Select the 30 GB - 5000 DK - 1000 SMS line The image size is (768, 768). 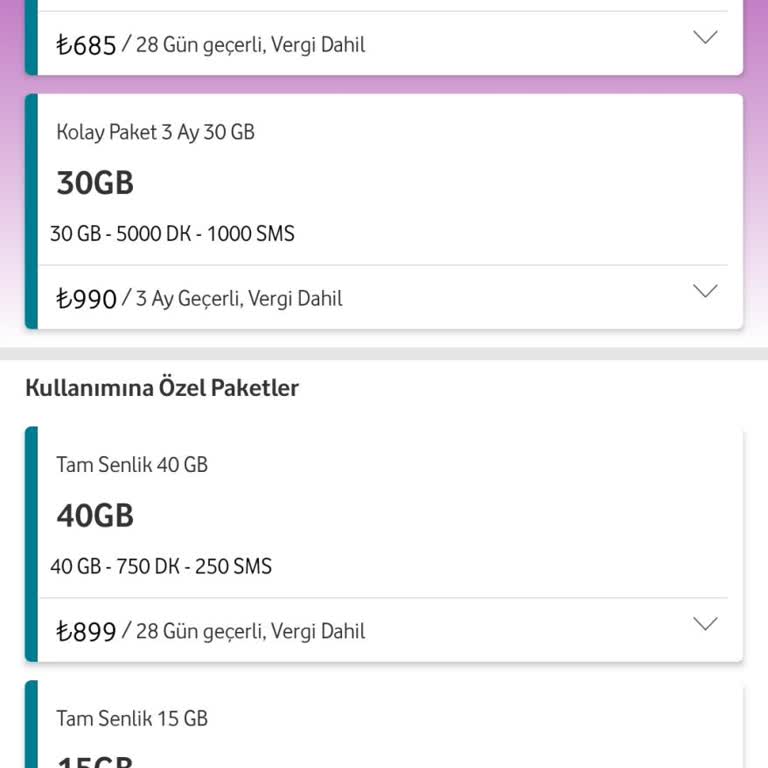[x=172, y=234]
